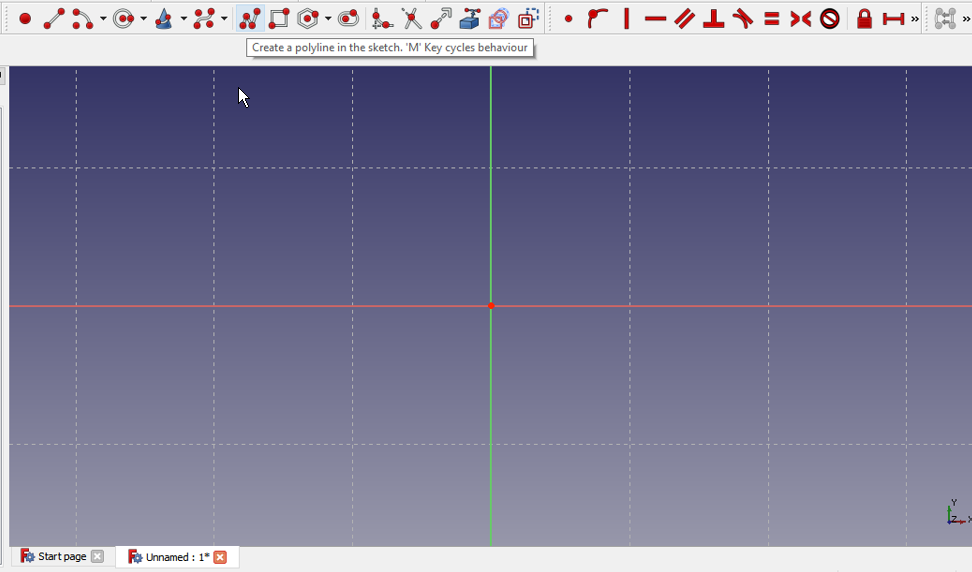The image size is (972, 572).
Task: Open the polygon tools dropdown arrow
Action: tap(328, 19)
